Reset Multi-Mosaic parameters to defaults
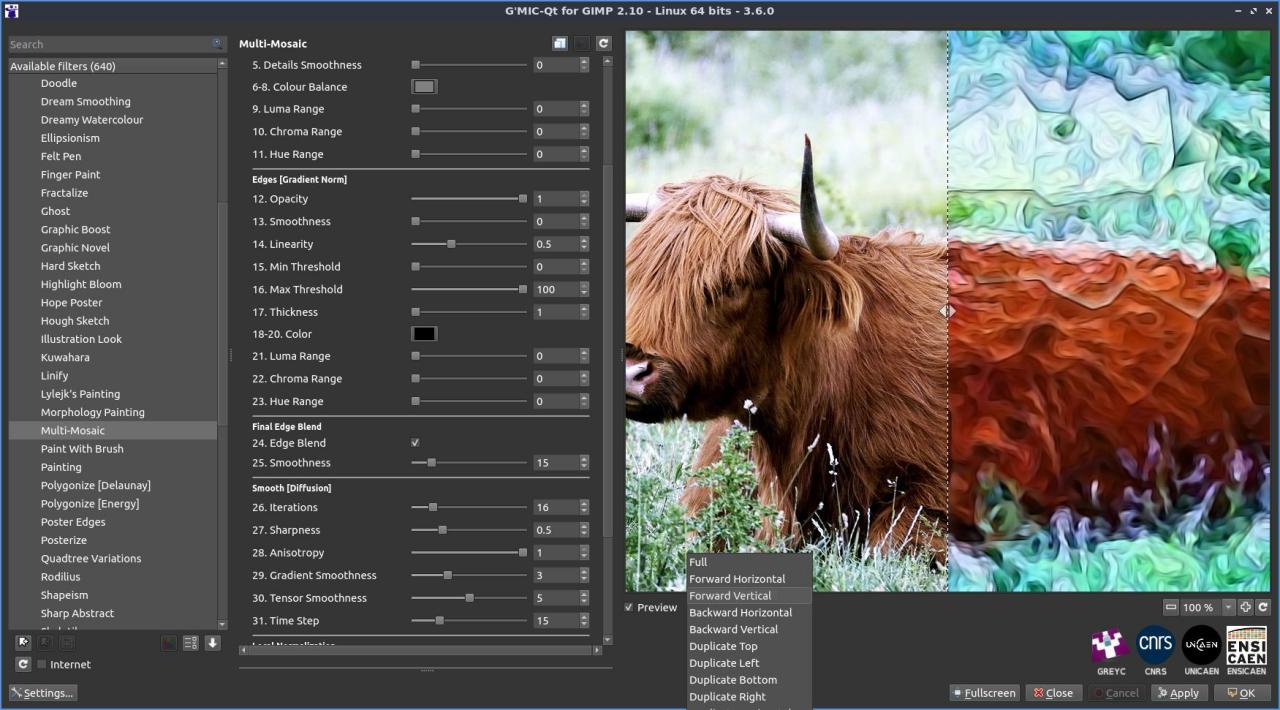 click(x=603, y=44)
